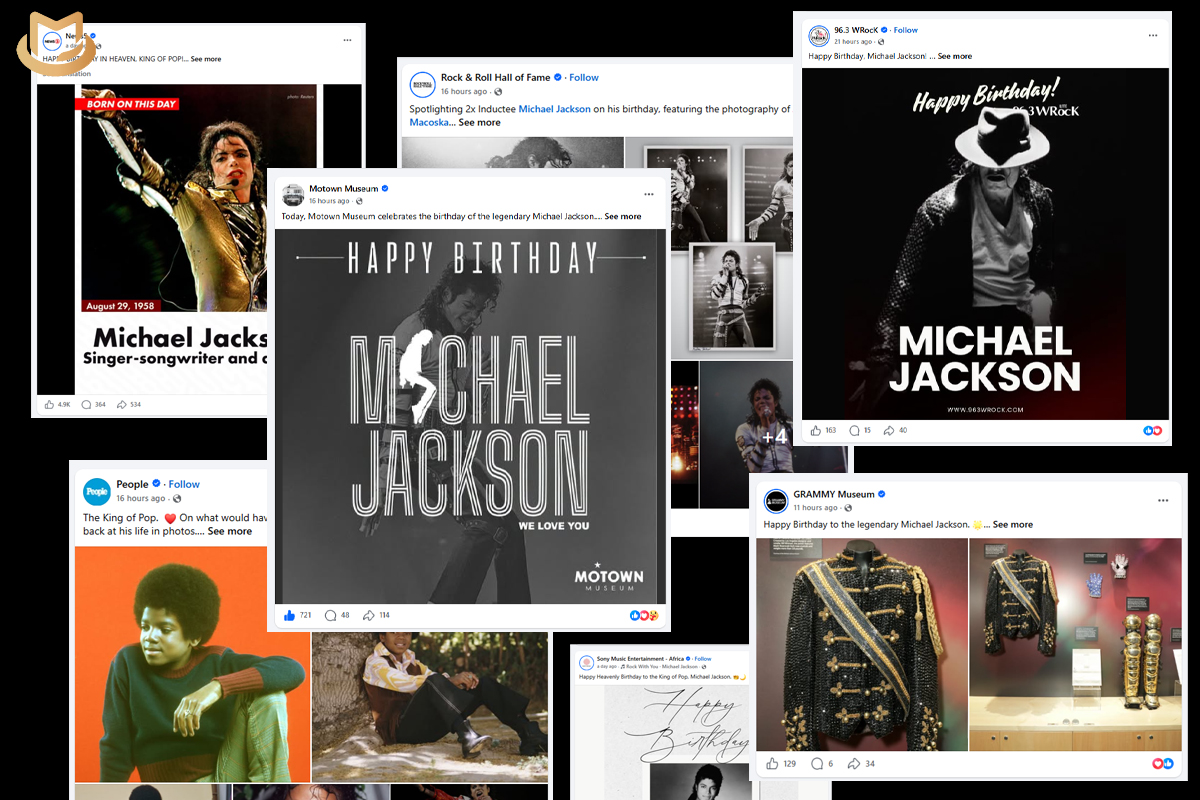Open the 21 hours ago timestamp on WRocK post
This screenshot has width=1200, height=800.
pyautogui.click(x=853, y=41)
